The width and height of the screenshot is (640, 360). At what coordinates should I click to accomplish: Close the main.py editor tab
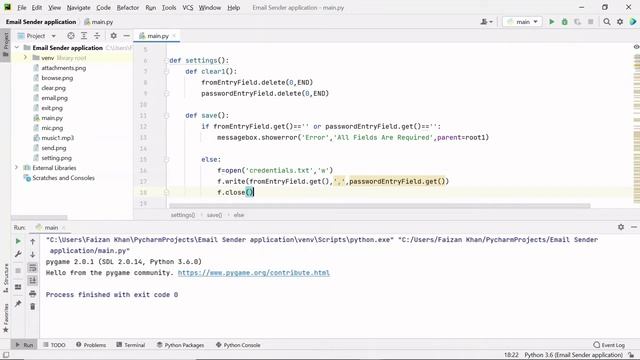click(x=174, y=36)
